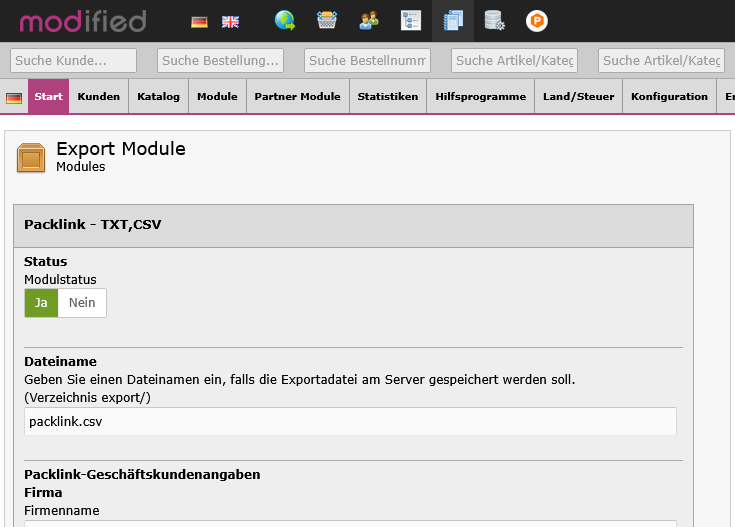Open the Katalog menu
Screen dimensions: 735x527
[x=159, y=97]
